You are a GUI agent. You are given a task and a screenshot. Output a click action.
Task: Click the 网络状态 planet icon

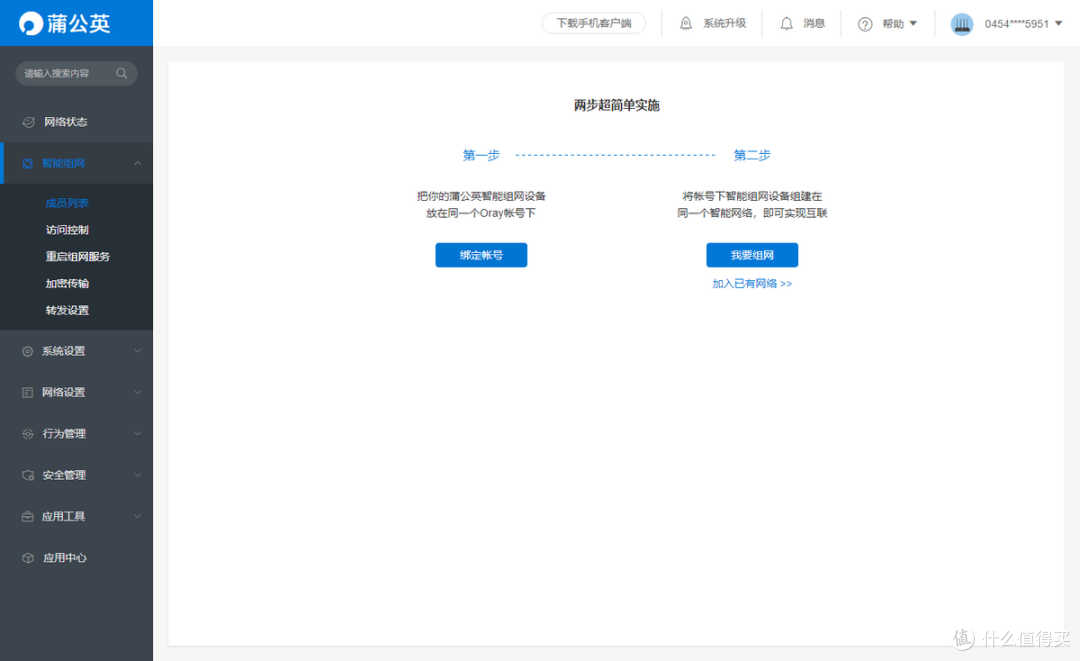click(x=28, y=122)
